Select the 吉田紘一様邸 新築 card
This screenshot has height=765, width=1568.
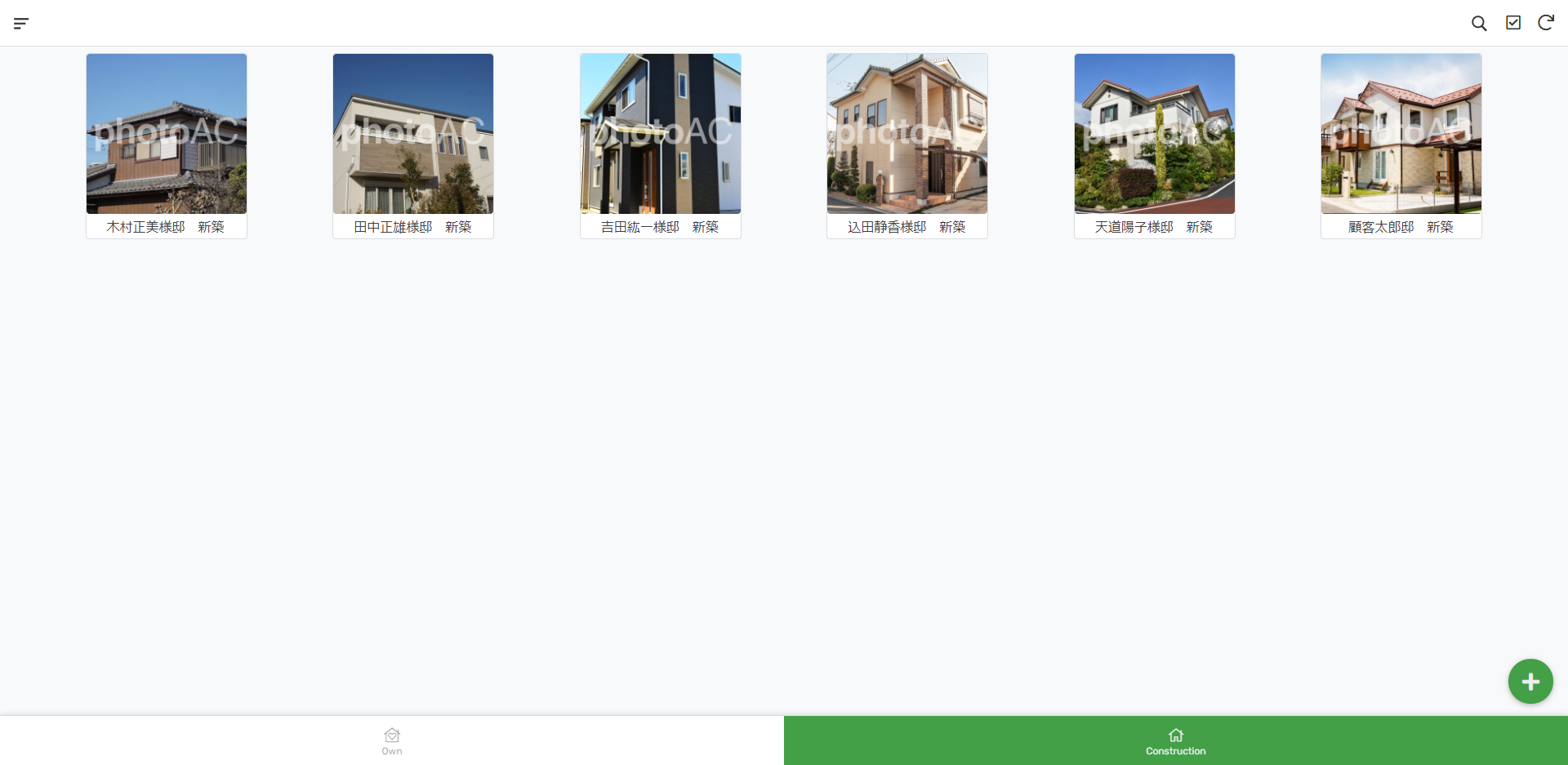[x=660, y=133]
